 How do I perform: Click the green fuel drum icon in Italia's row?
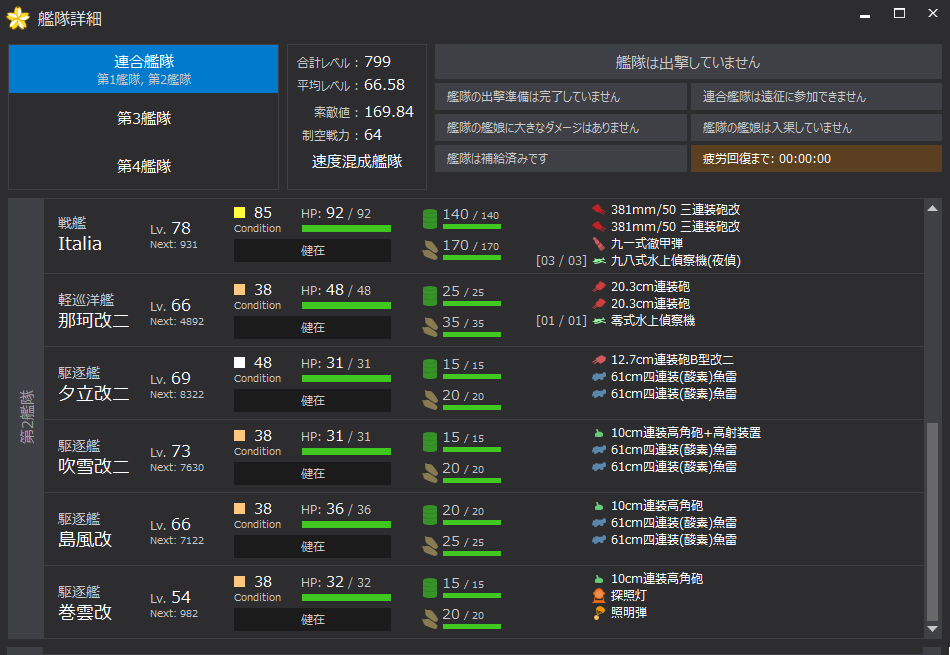coord(430,218)
